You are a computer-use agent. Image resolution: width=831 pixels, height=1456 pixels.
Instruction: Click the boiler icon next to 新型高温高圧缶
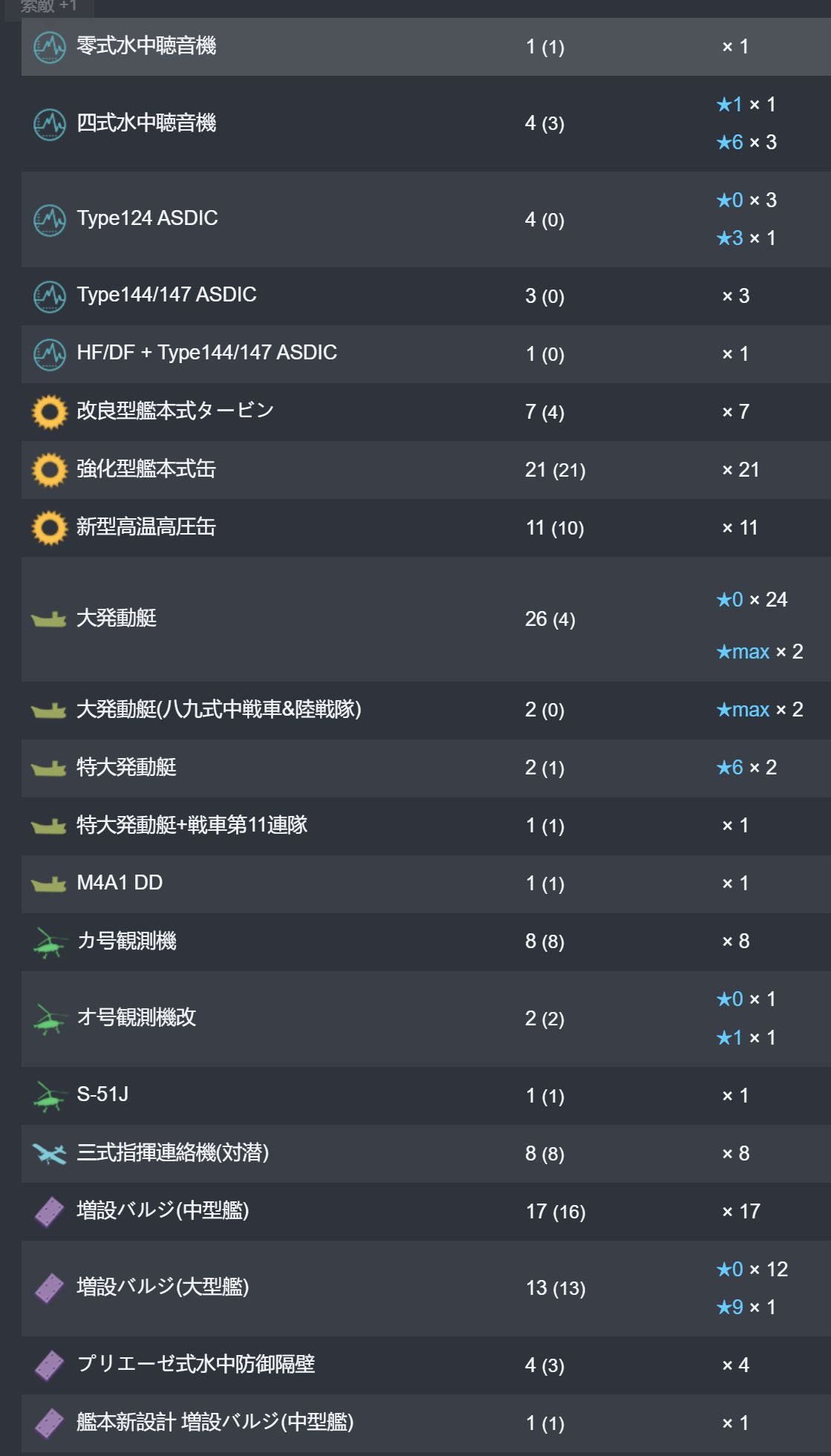[50, 528]
